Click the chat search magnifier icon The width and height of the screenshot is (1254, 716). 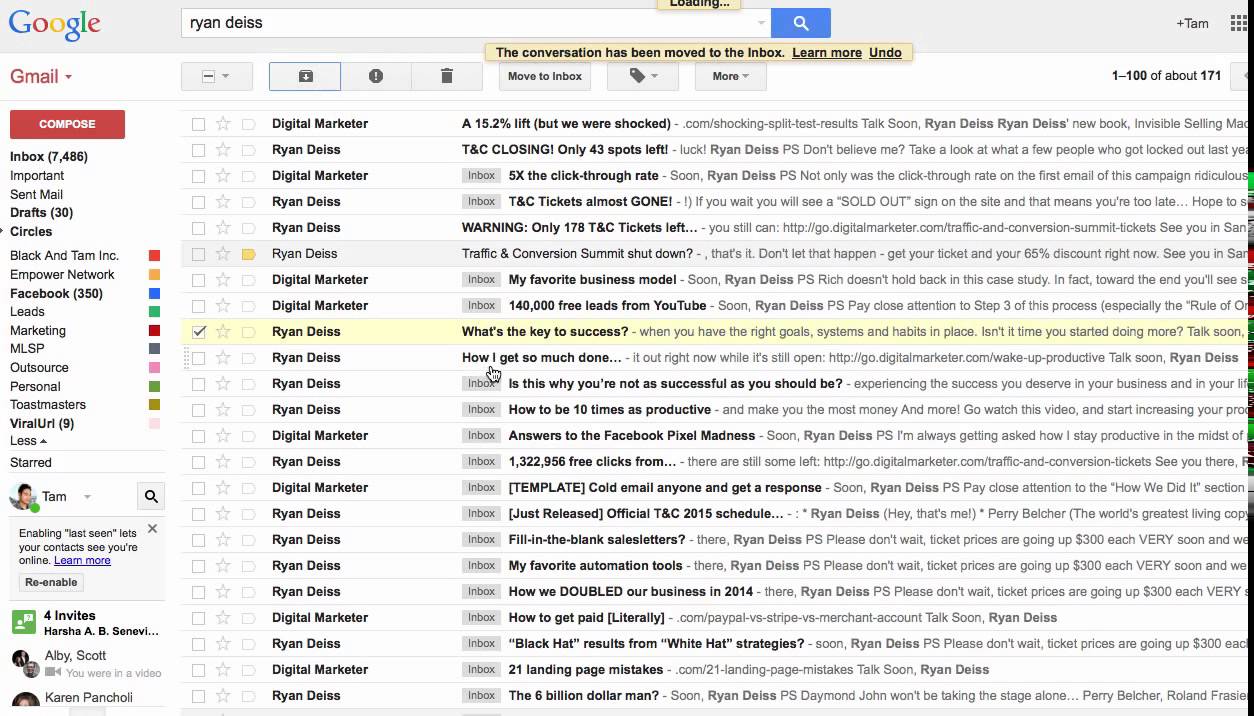pos(151,496)
